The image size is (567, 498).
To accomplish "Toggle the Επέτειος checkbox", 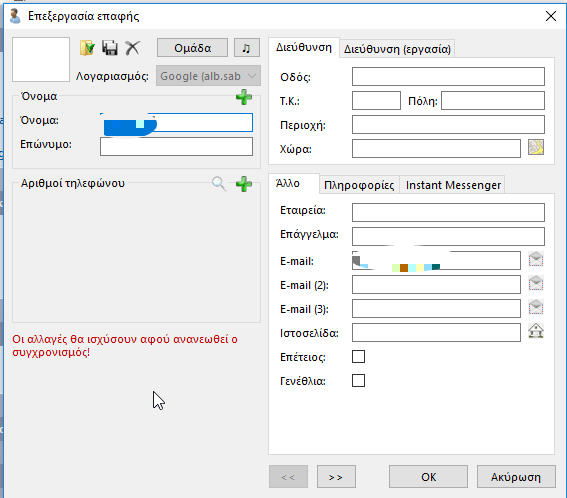I will pos(358,357).
